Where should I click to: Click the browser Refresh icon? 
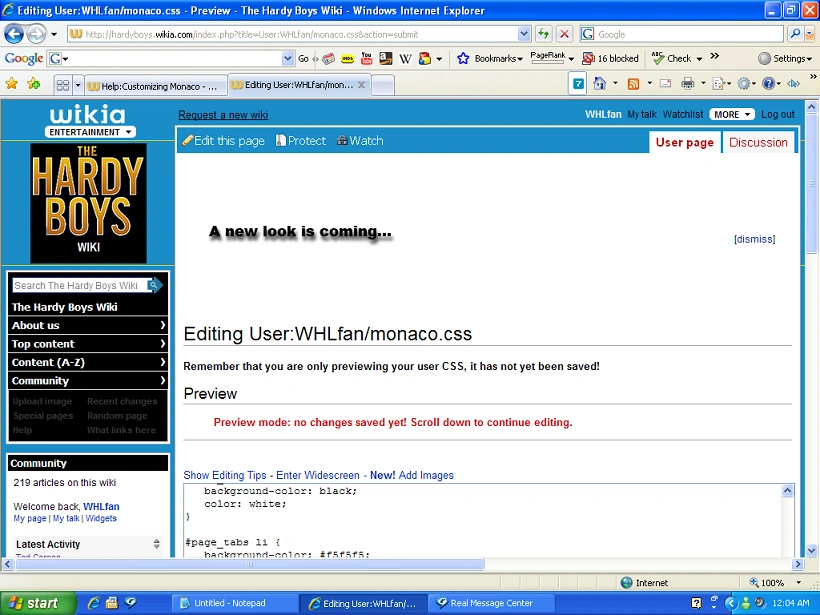(544, 34)
